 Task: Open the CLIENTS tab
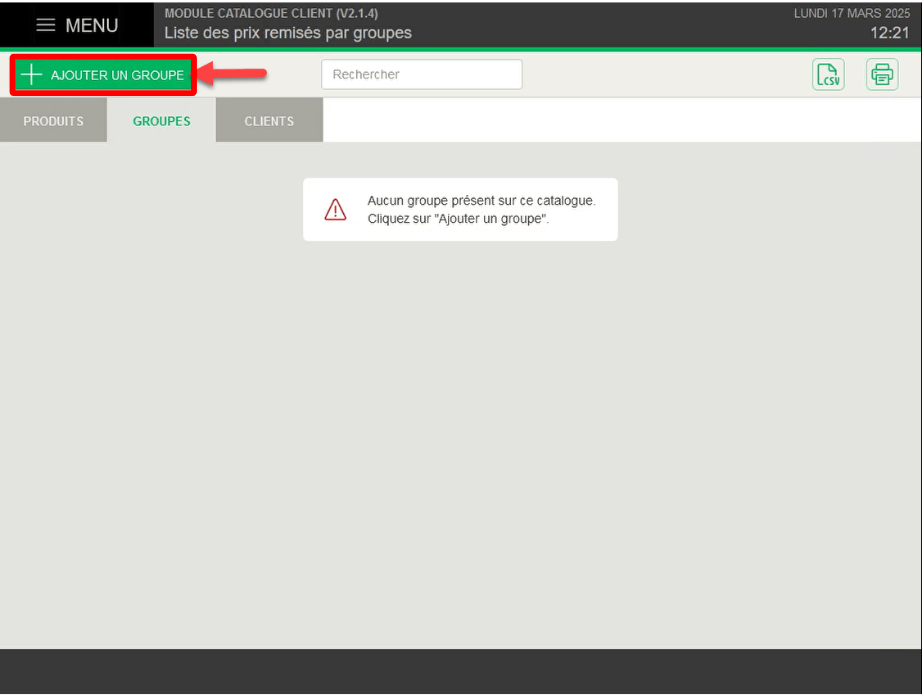click(269, 121)
